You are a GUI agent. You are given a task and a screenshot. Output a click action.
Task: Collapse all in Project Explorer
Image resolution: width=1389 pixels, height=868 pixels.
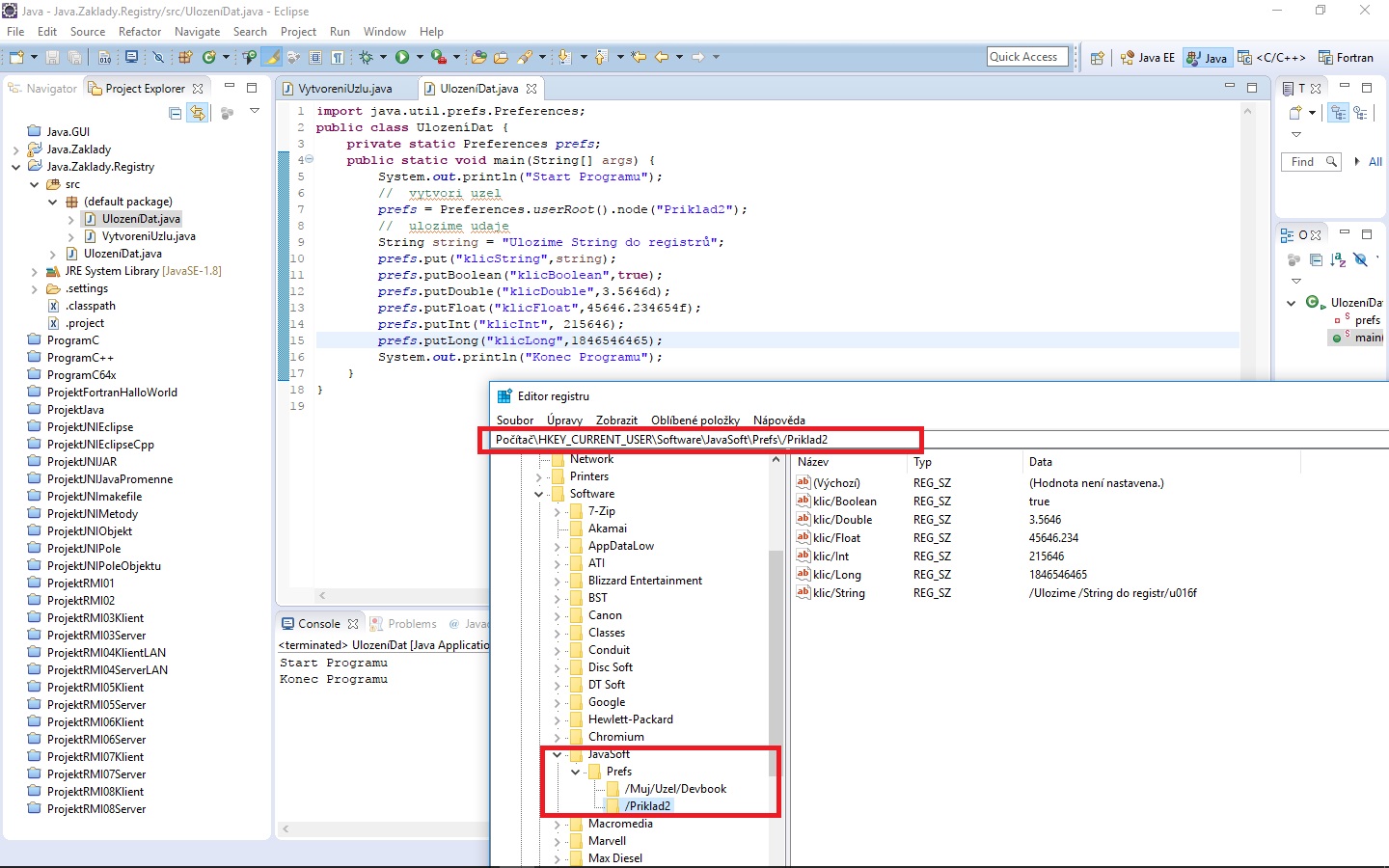[175, 113]
